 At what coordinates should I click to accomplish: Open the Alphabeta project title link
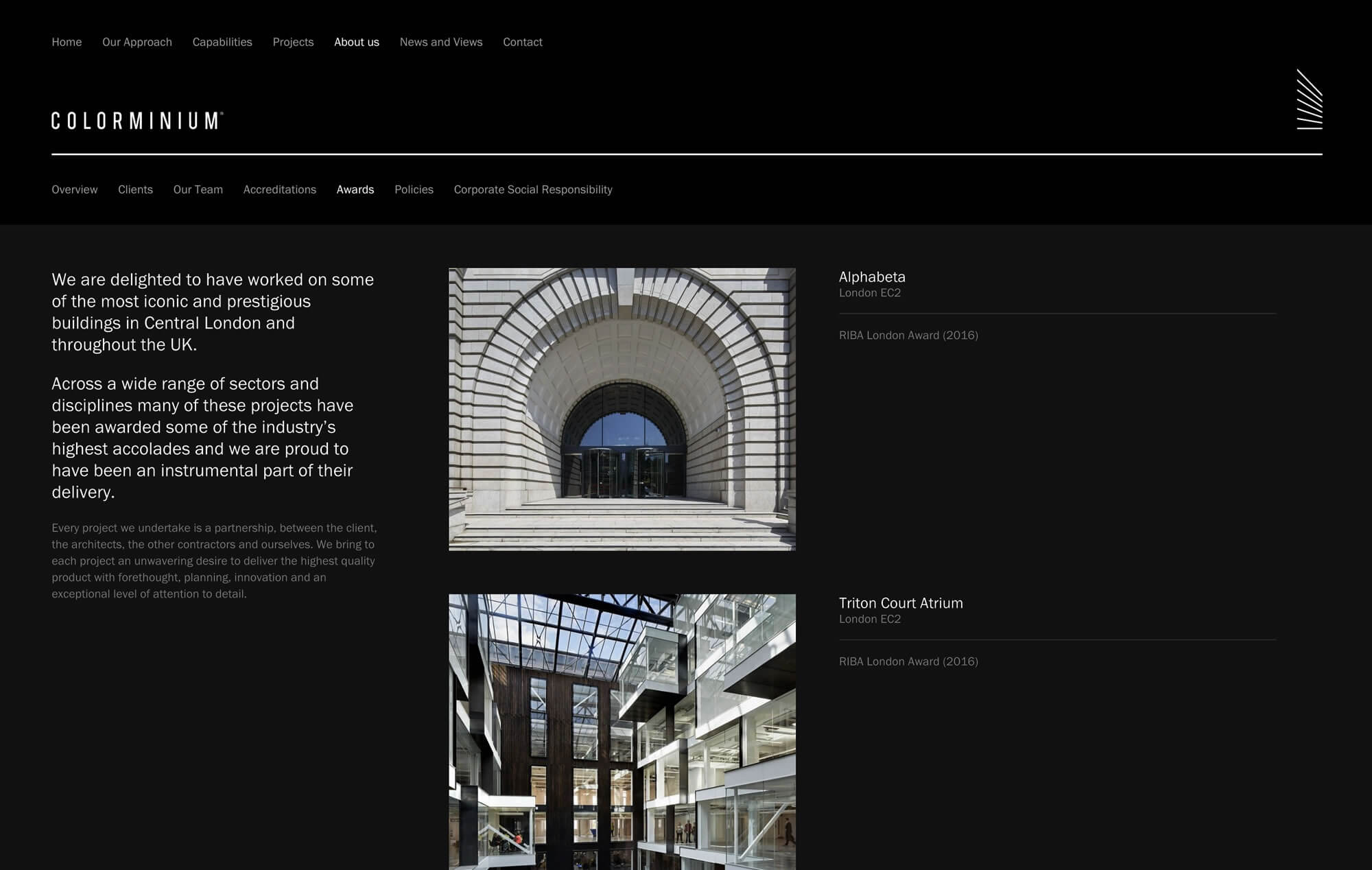871,277
